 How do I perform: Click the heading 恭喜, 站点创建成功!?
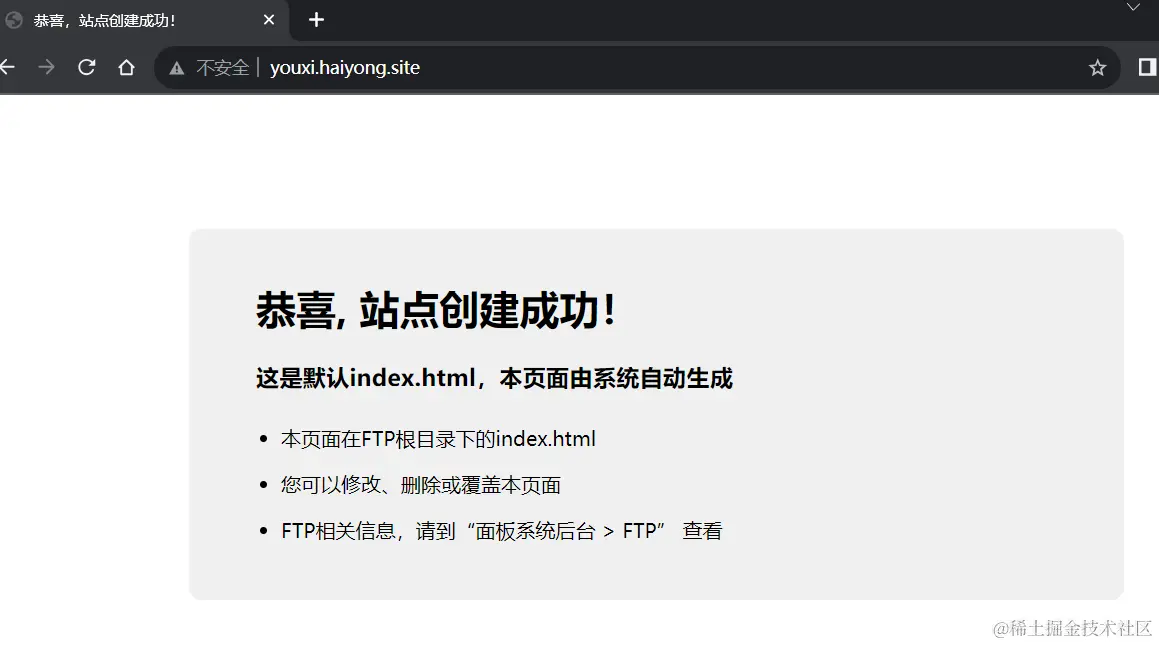point(436,310)
